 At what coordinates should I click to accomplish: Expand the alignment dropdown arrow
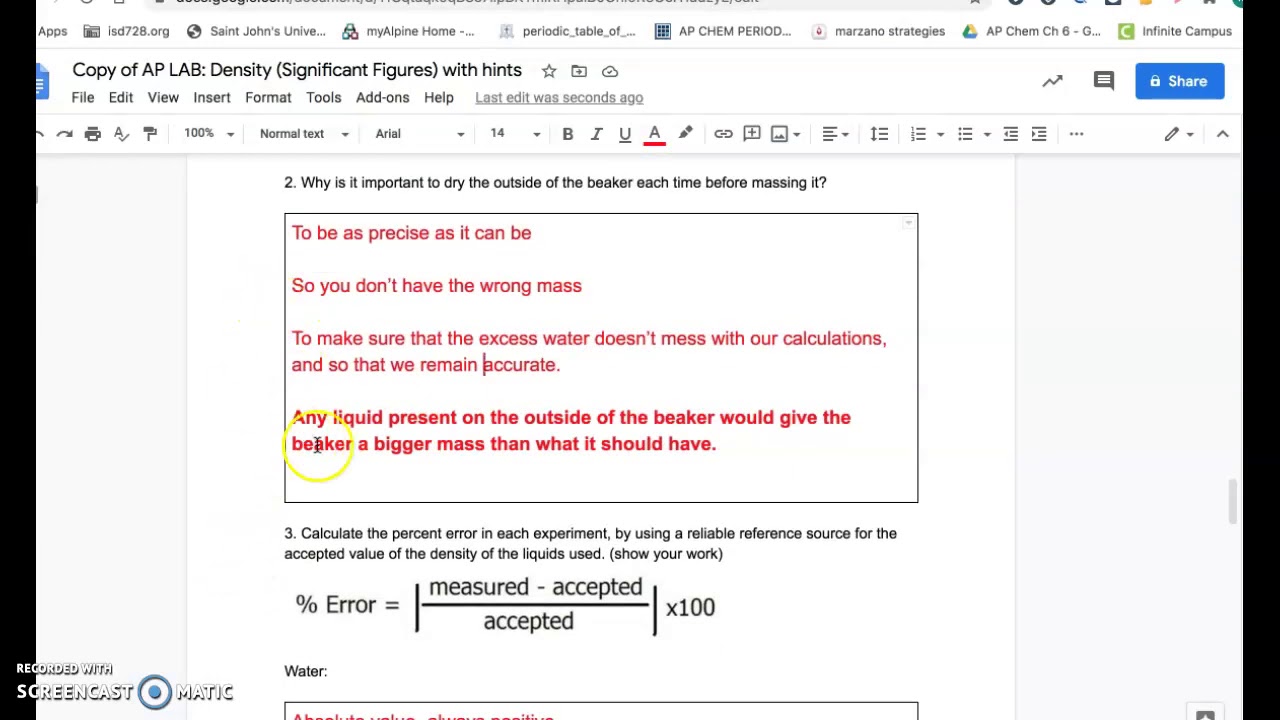tap(845, 134)
